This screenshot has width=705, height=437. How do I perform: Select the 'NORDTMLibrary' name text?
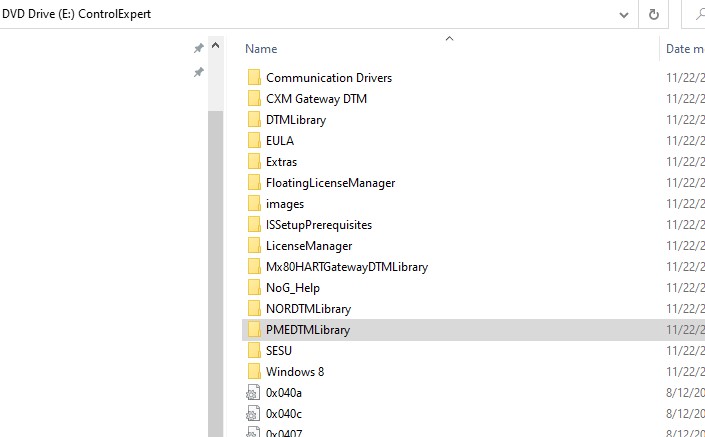tap(308, 309)
